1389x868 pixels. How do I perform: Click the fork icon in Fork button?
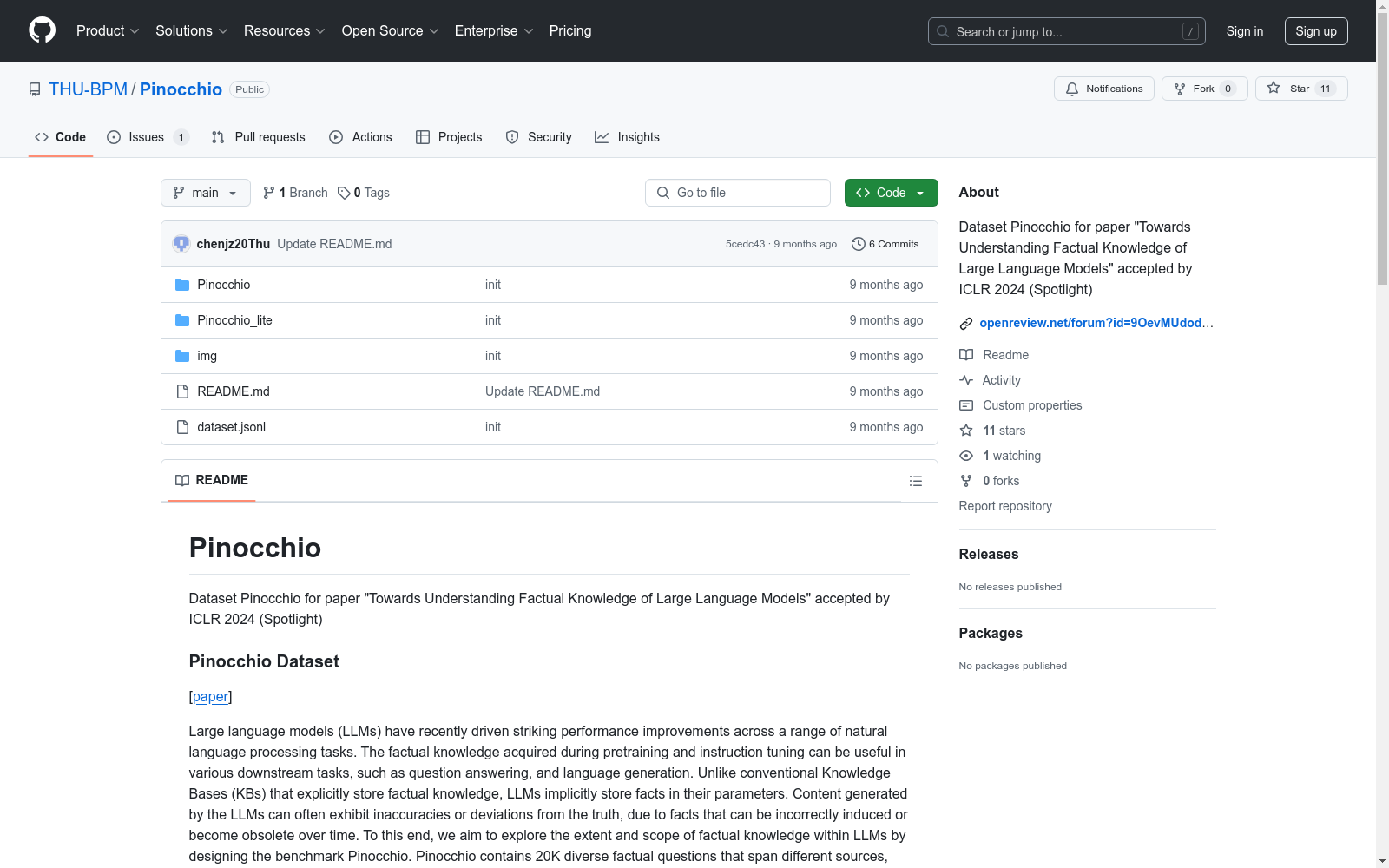(x=1180, y=89)
